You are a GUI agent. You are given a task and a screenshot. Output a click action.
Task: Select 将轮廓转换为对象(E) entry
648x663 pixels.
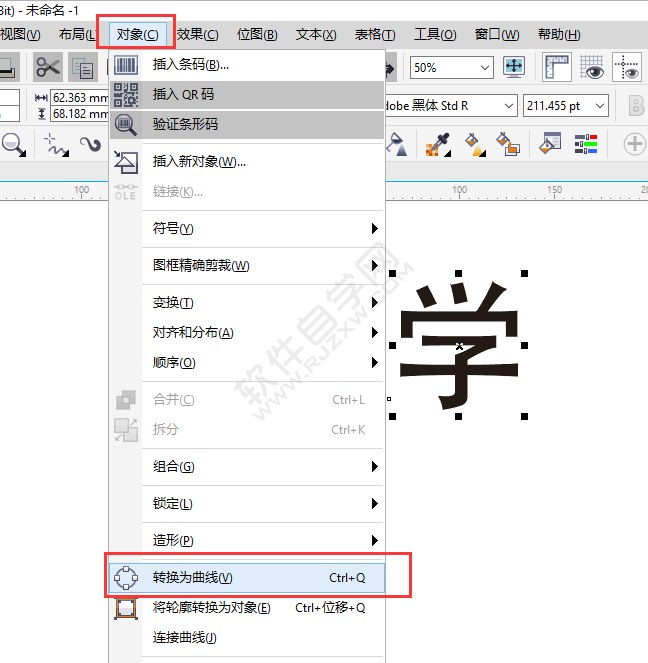point(247,608)
